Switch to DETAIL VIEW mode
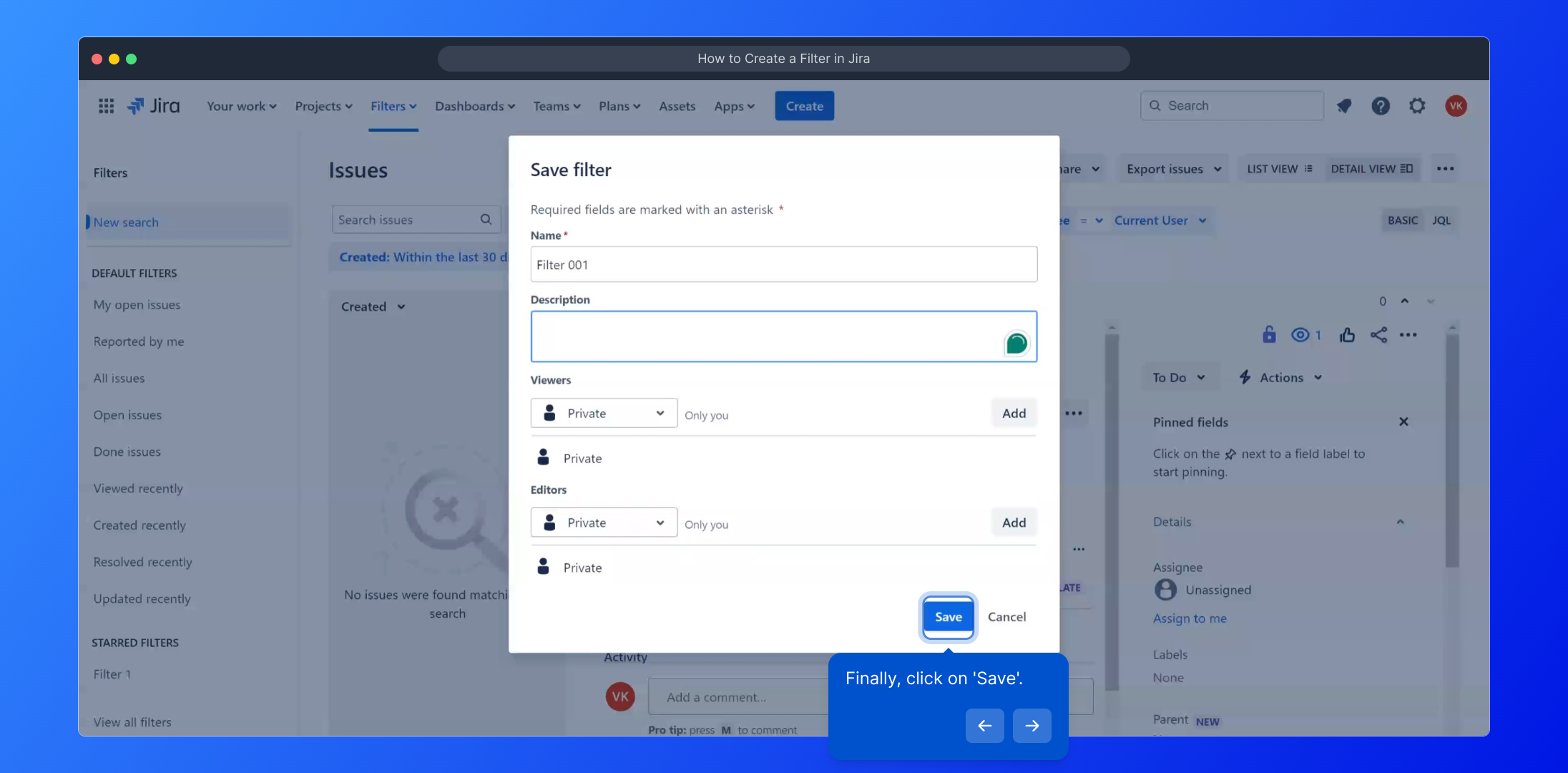Image resolution: width=1568 pixels, height=773 pixels. pos(1371,169)
